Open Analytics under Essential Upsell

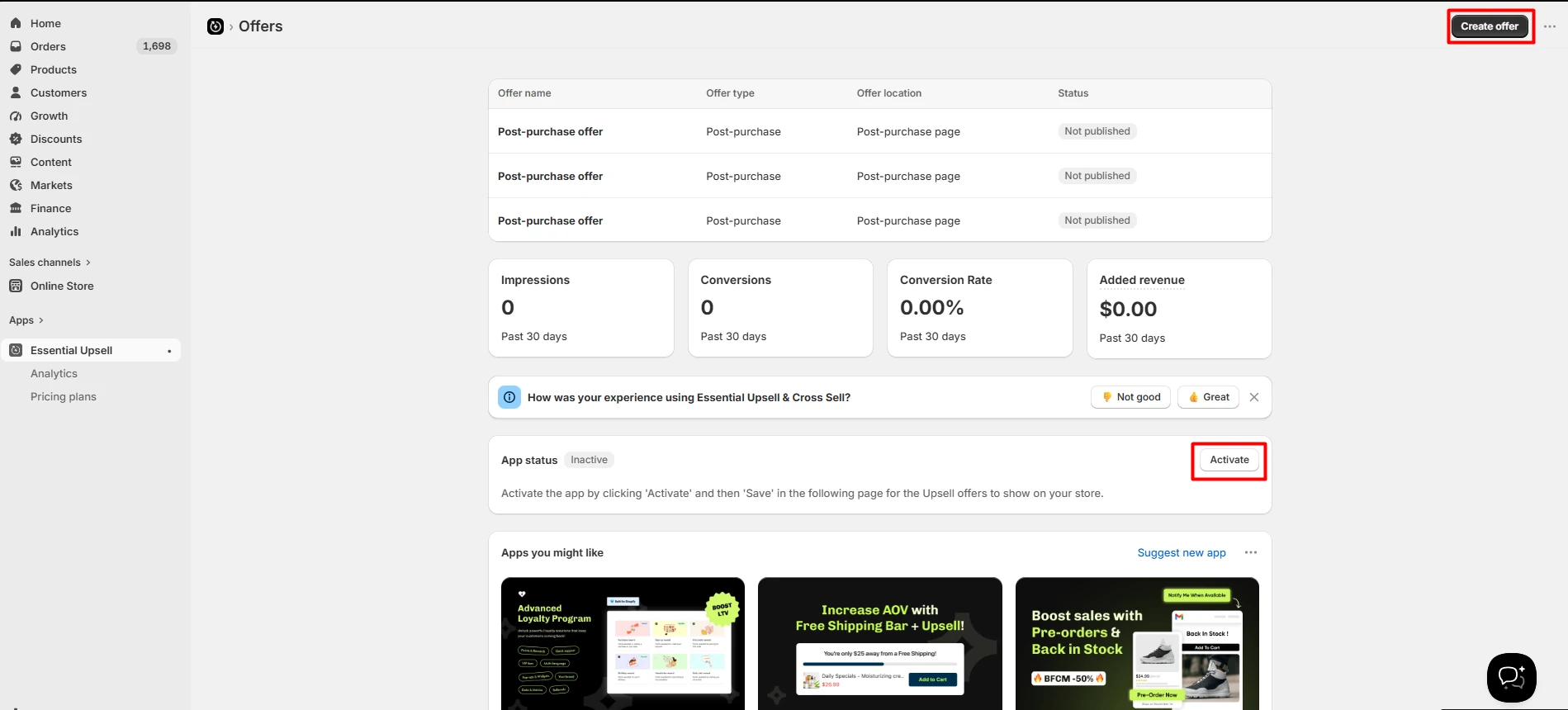coord(54,373)
